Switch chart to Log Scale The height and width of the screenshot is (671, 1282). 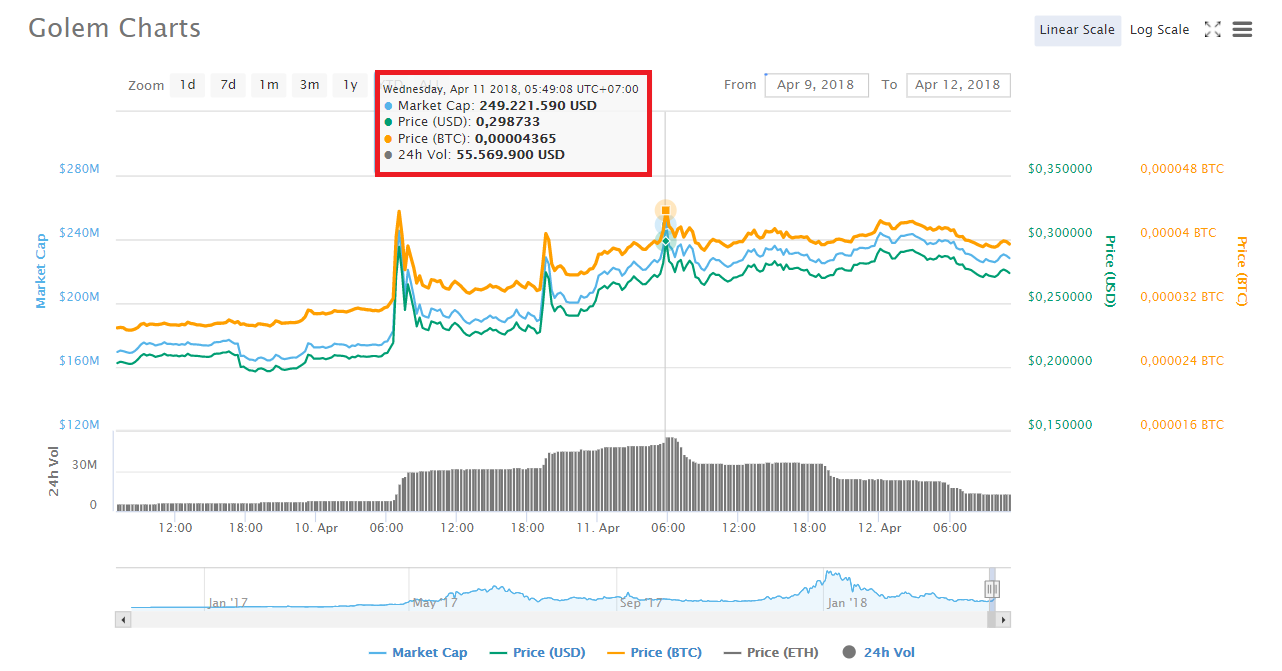pyautogui.click(x=1159, y=30)
